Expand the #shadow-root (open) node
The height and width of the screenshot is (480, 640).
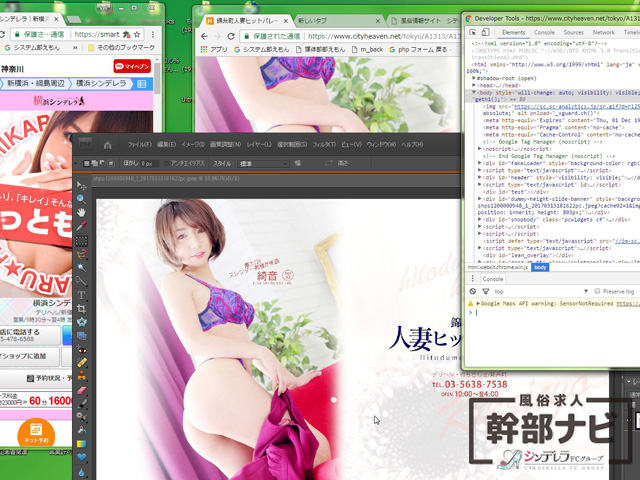tap(474, 78)
